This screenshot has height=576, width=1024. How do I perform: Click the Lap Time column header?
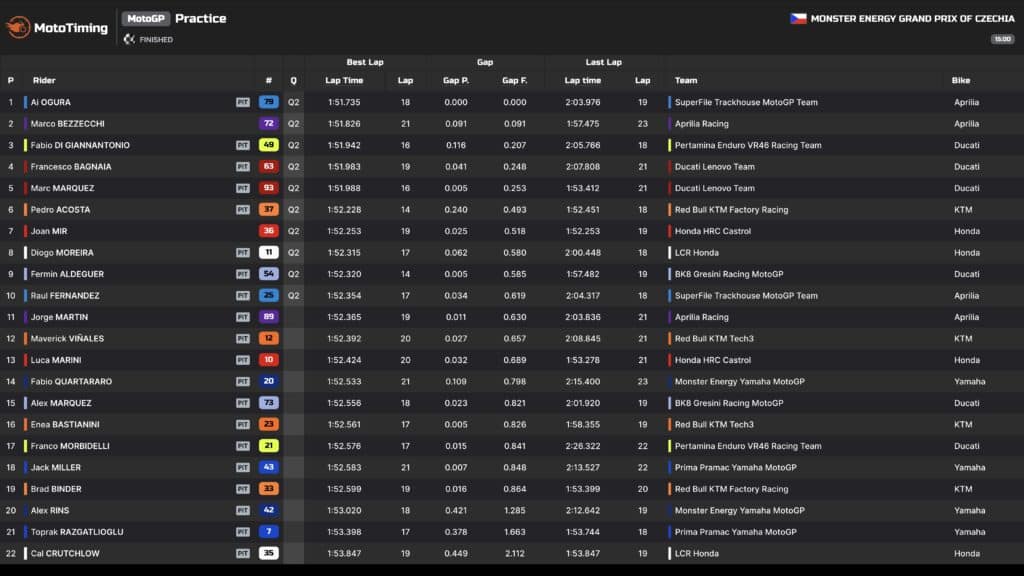point(344,80)
